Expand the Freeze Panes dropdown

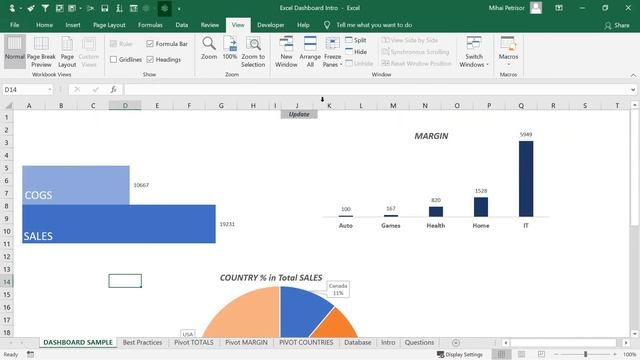[341, 64]
